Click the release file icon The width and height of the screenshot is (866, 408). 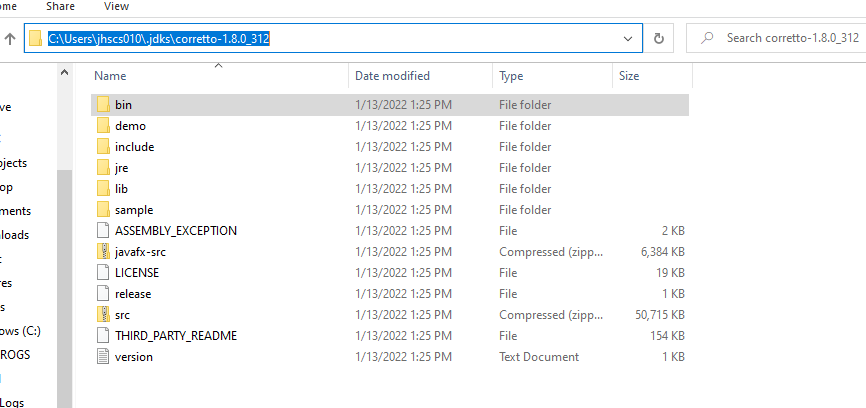[103, 293]
